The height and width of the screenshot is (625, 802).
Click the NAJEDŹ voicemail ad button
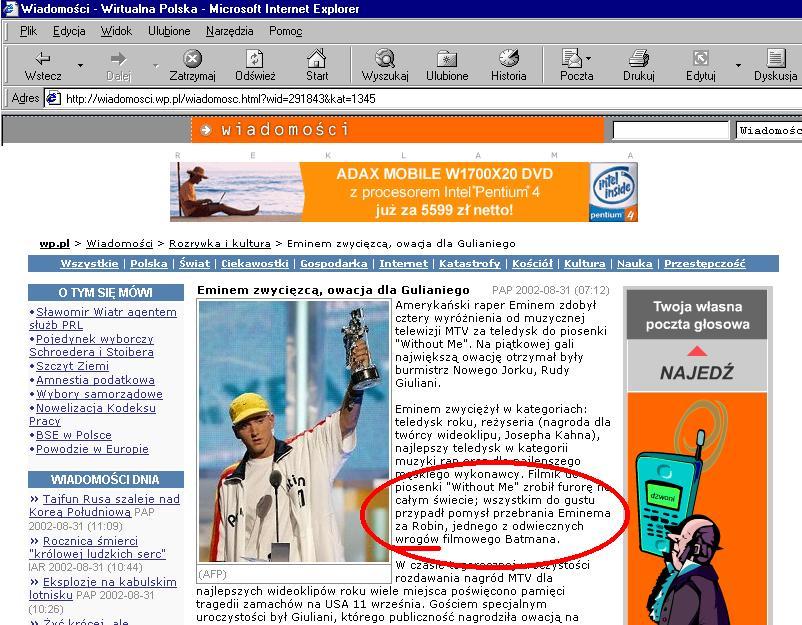697,366
